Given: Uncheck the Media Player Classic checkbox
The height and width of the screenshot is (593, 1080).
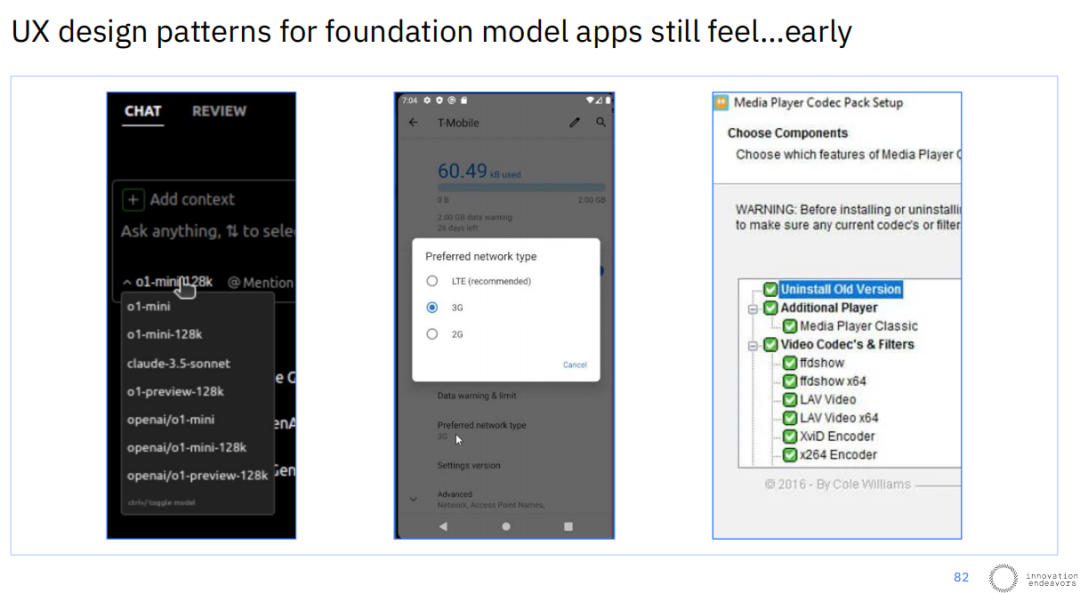Looking at the screenshot, I should tap(789, 326).
